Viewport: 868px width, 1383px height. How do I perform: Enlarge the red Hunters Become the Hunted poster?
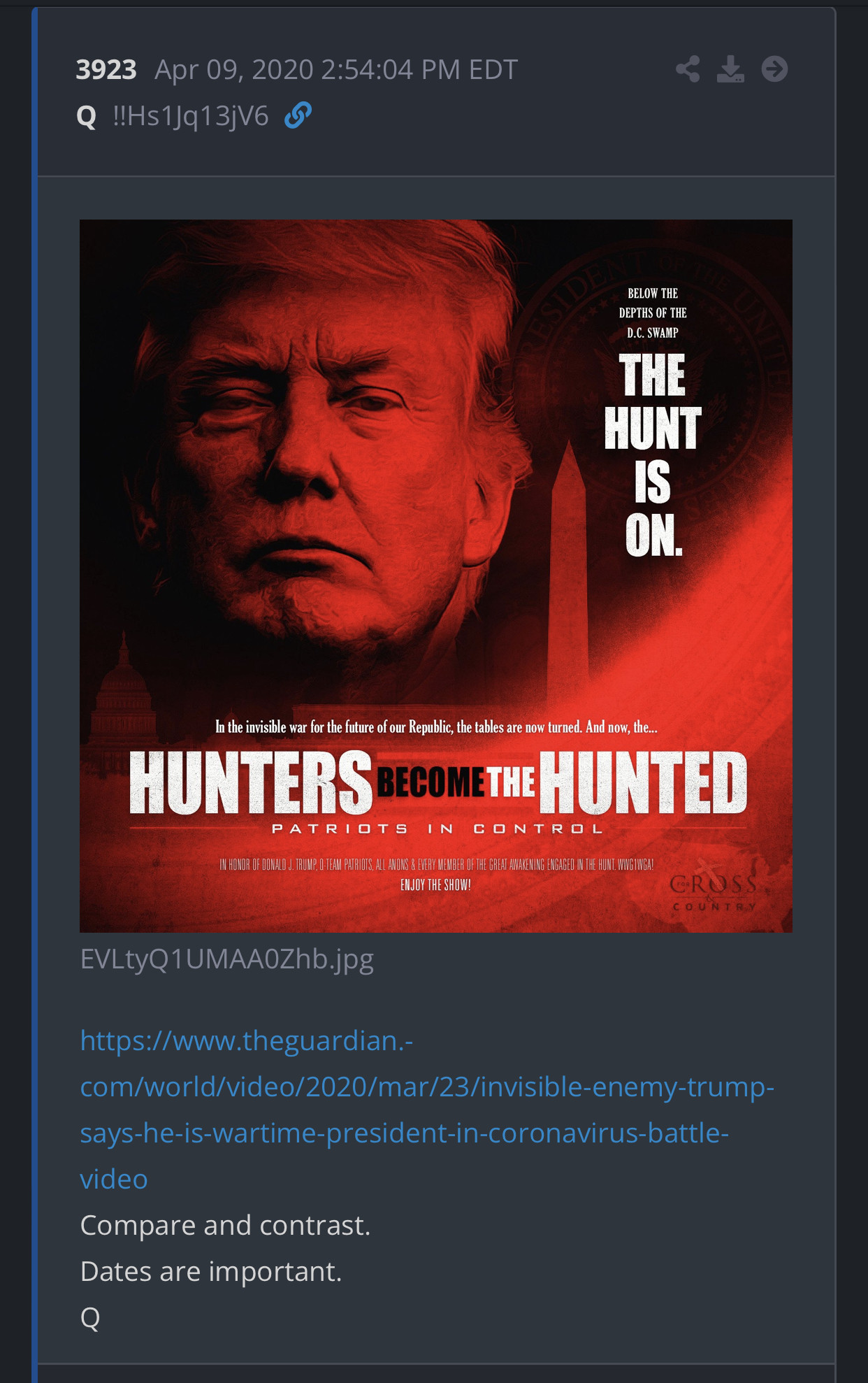tap(436, 576)
